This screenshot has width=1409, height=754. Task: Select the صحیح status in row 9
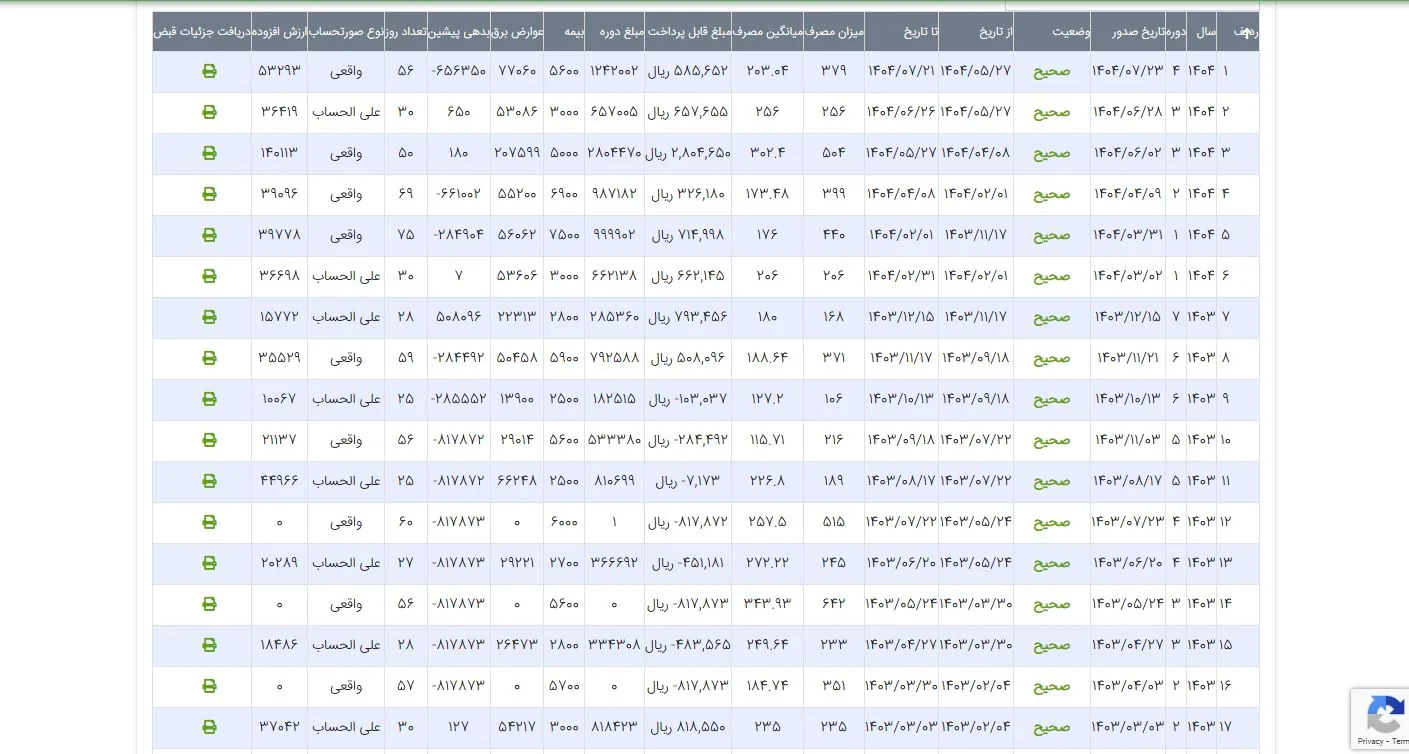pos(1052,399)
